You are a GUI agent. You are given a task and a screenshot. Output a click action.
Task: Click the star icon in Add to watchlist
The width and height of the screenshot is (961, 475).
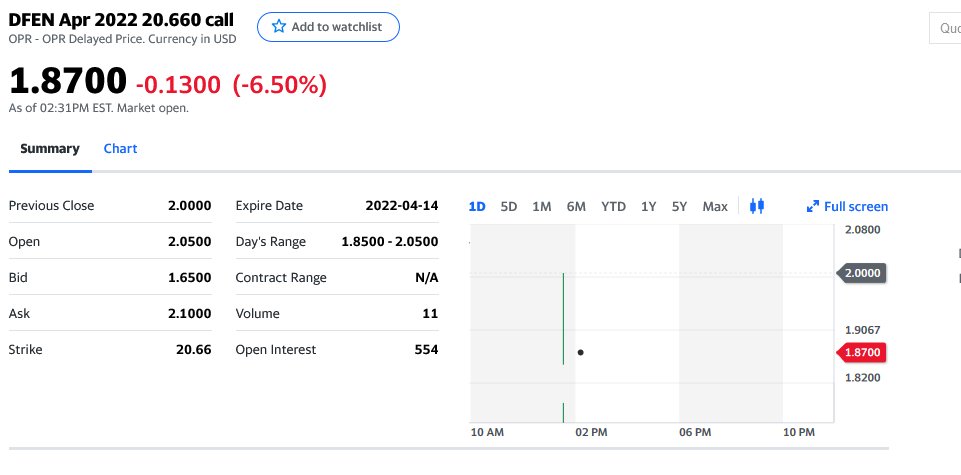[279, 26]
